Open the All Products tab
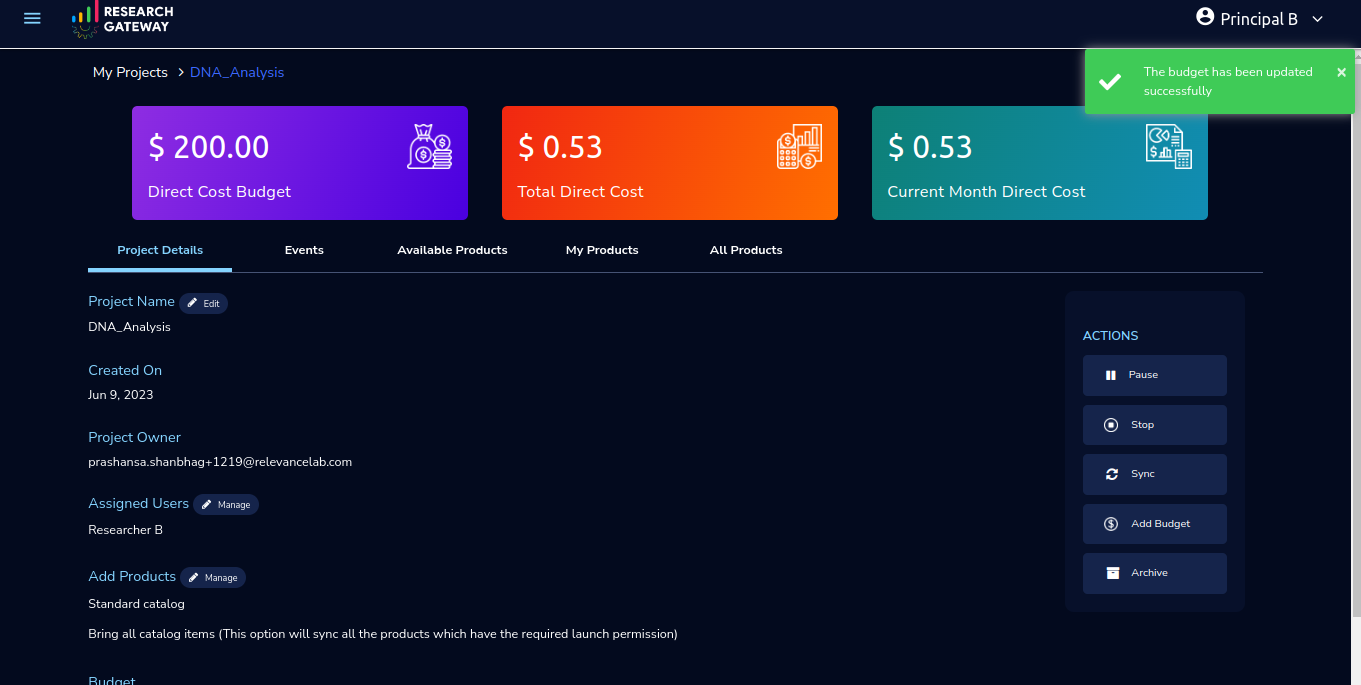 [x=746, y=250]
